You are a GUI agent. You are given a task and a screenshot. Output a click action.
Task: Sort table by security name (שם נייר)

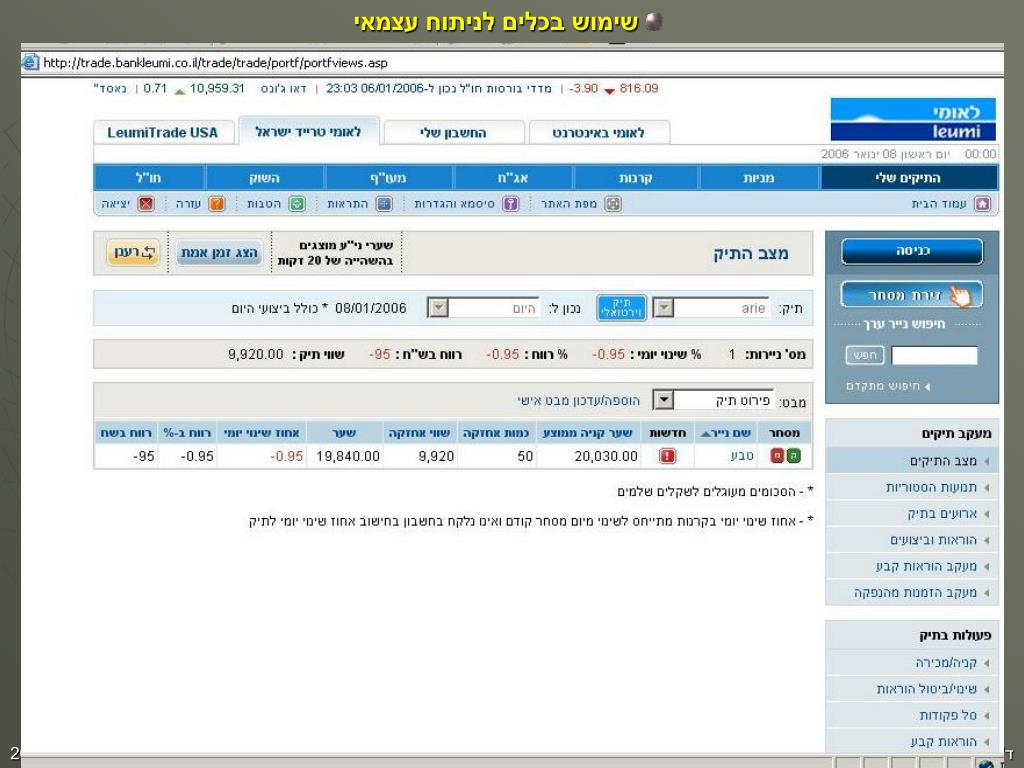click(x=726, y=433)
